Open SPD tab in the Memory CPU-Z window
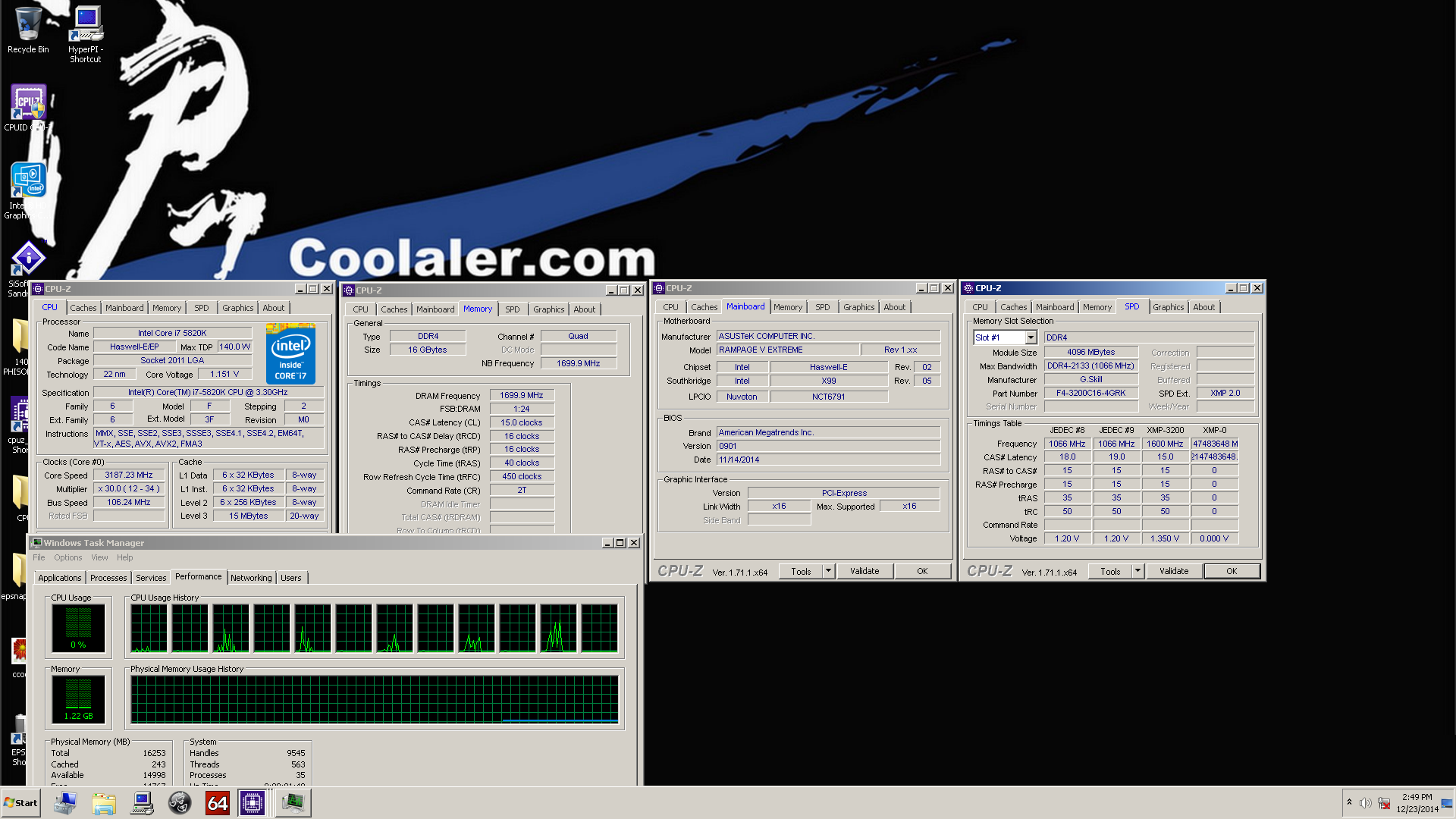 click(513, 309)
